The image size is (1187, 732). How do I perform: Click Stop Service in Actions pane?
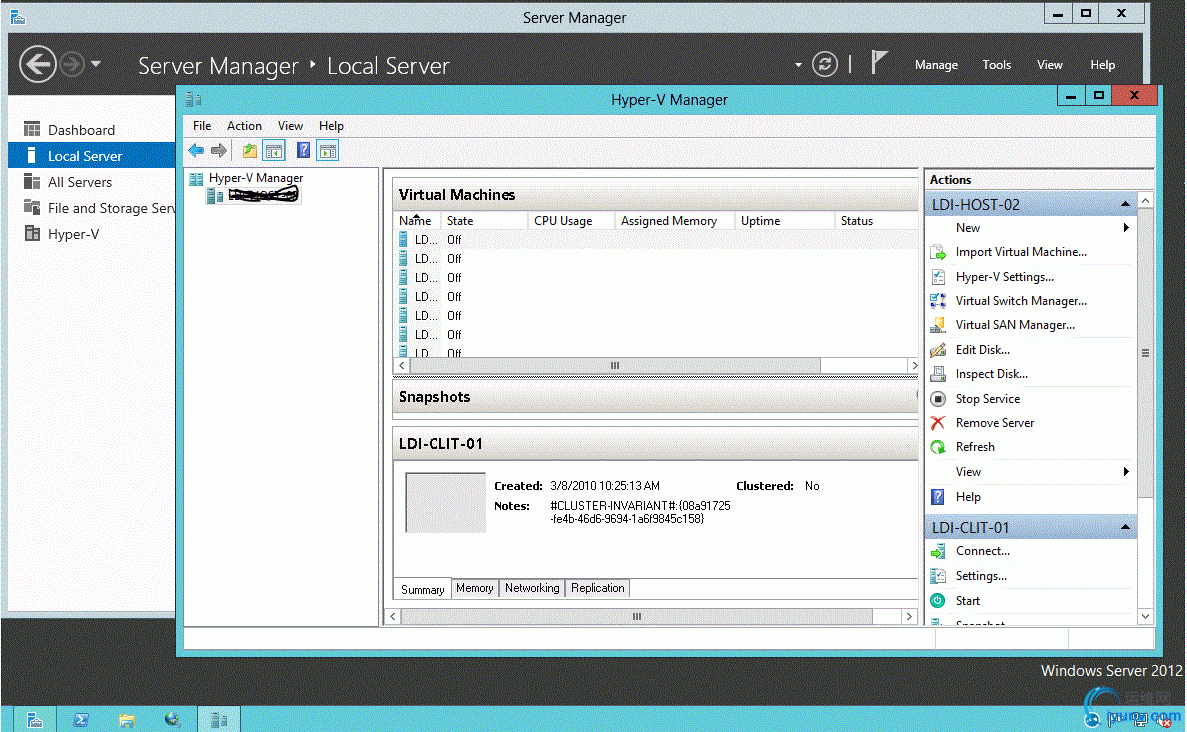pos(987,399)
